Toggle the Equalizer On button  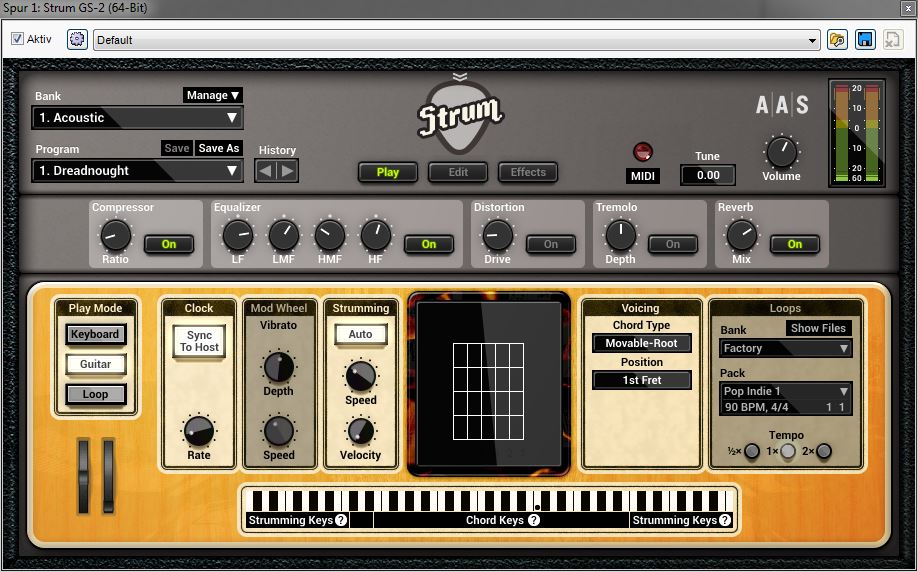click(x=429, y=244)
